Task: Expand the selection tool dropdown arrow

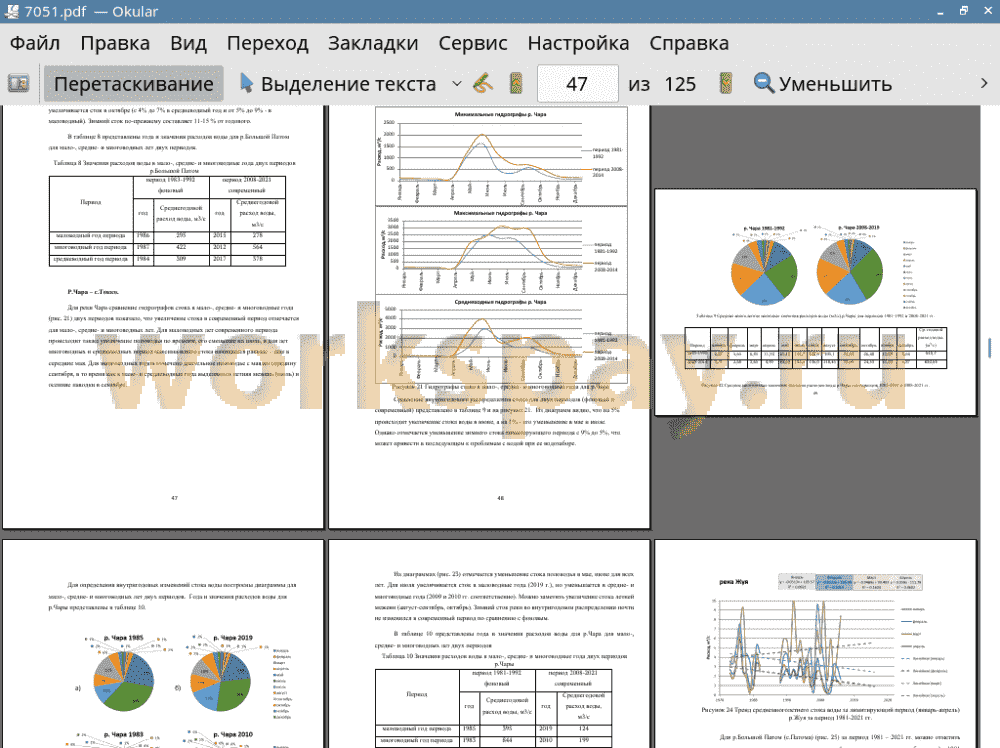Action: 457,84
